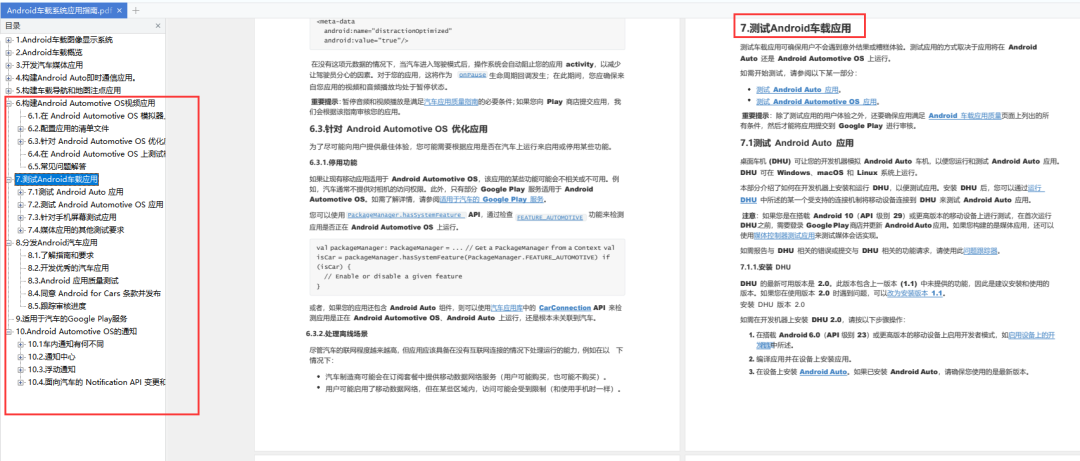Expand section 10.3.浮动通知

coord(21,369)
